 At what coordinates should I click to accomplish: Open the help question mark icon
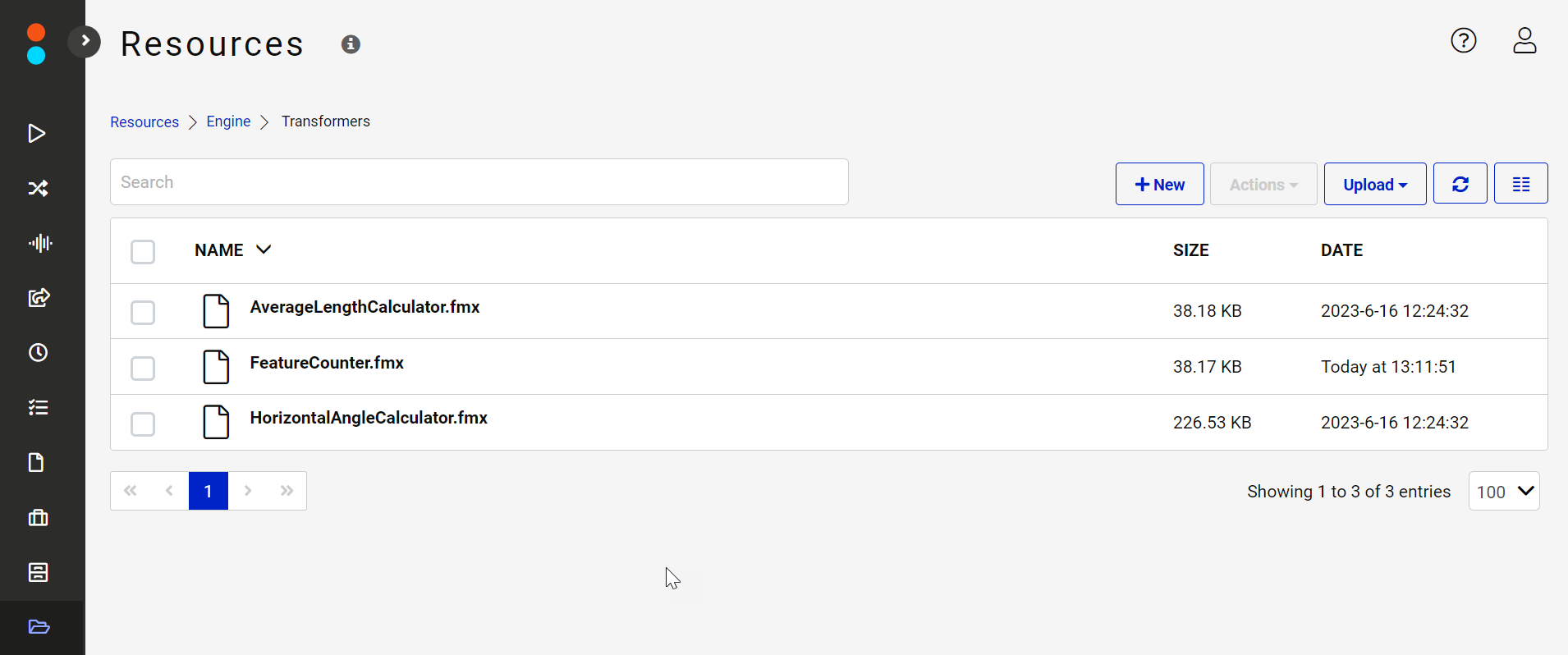(1463, 40)
